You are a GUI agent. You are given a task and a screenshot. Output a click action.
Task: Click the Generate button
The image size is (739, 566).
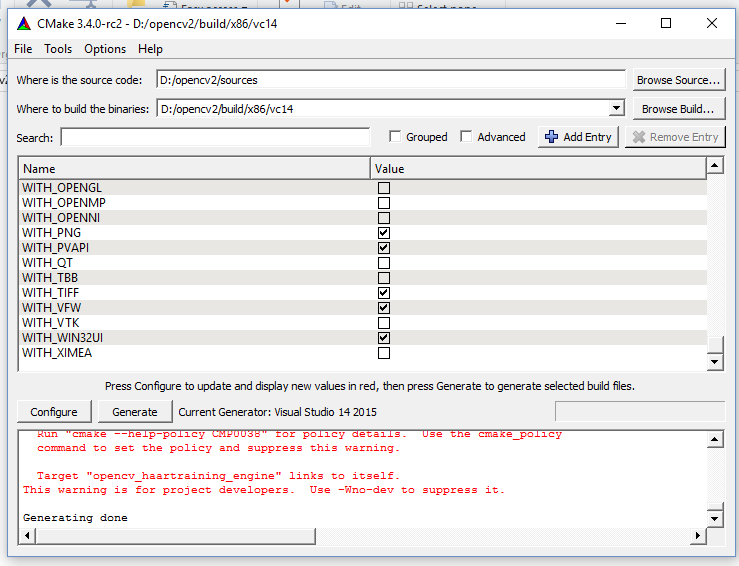click(x=135, y=412)
